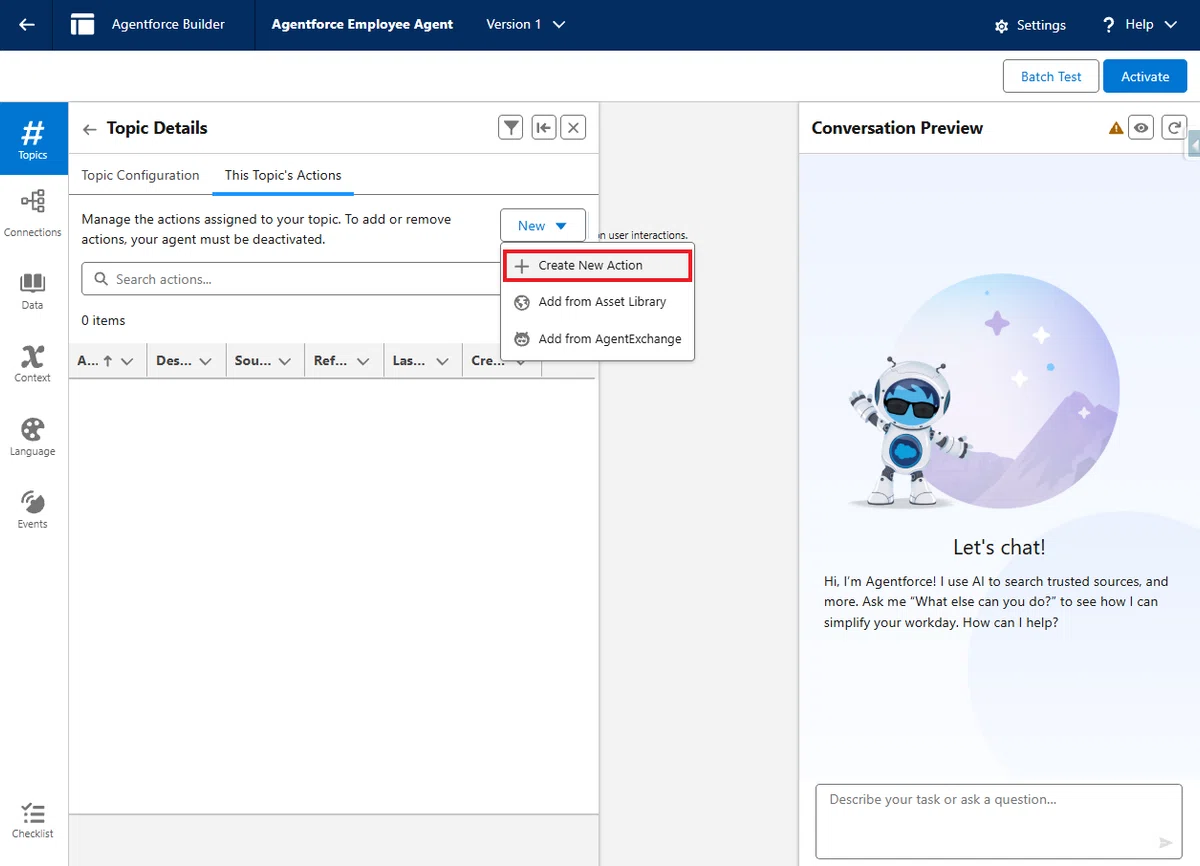Open the Events sidebar panel
Screen dimensions: 1200x866
tap(33, 510)
